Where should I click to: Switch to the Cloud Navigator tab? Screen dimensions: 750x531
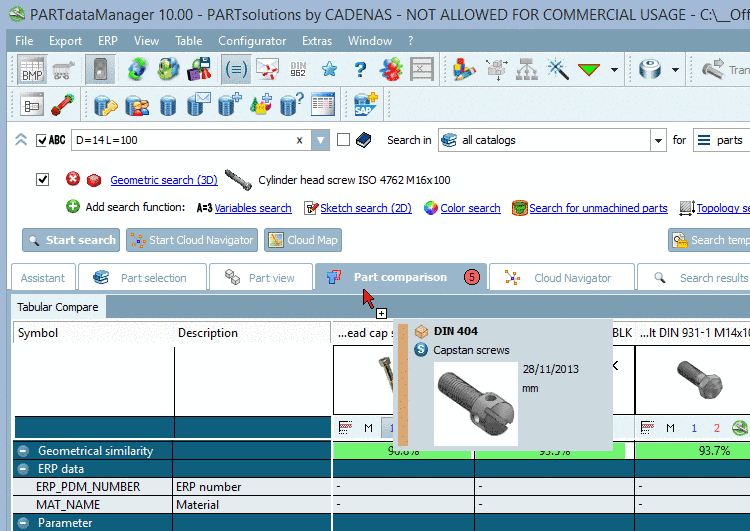tap(562, 277)
